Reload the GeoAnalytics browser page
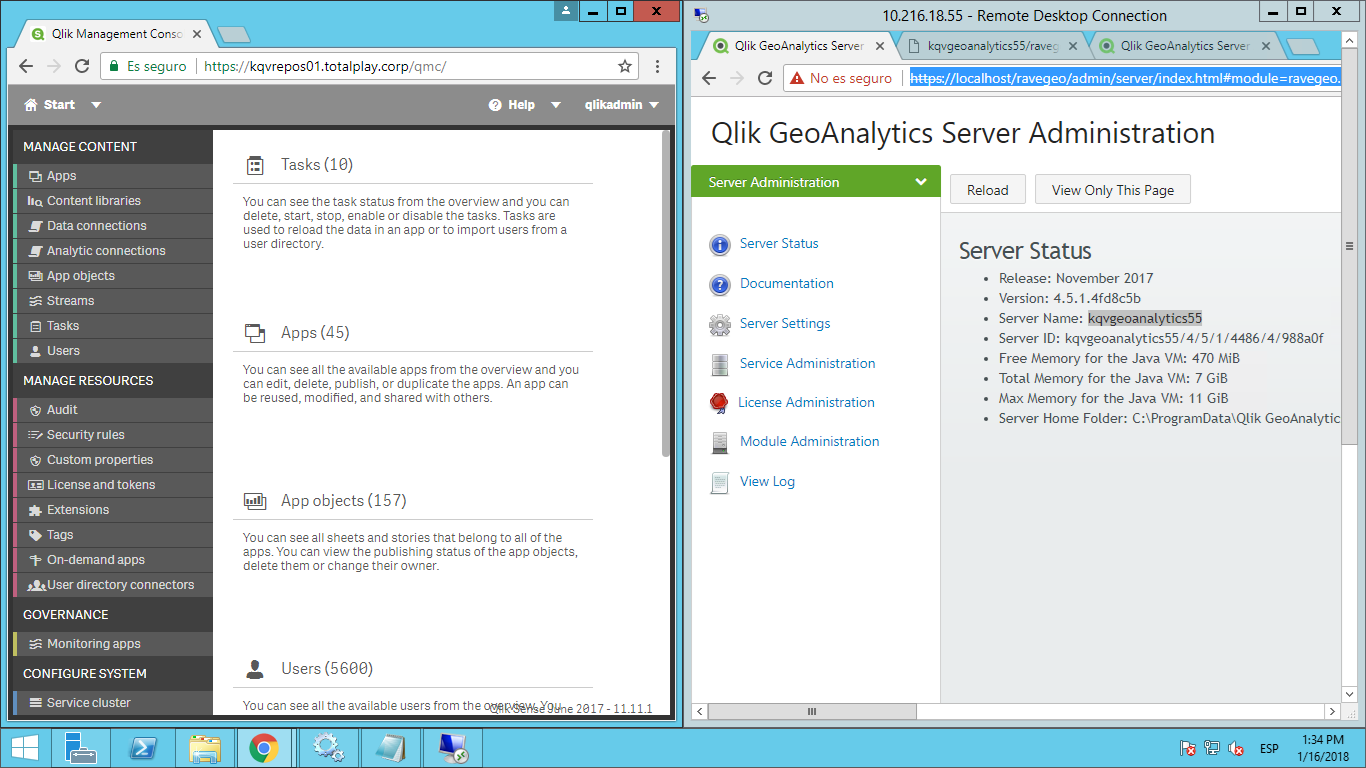This screenshot has height=768, width=1366. [765, 78]
